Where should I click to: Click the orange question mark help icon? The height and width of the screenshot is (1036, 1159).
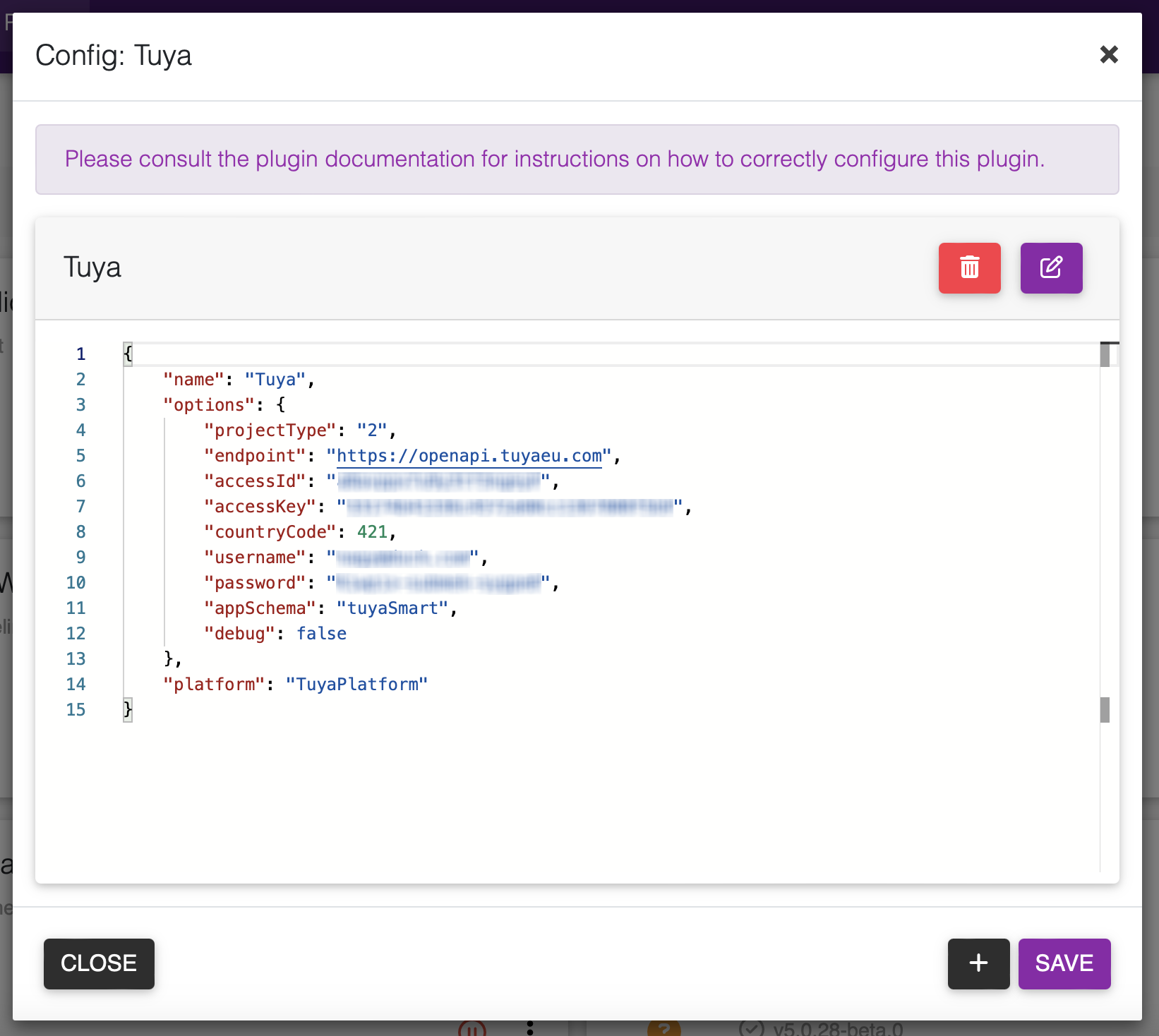pos(666,1028)
